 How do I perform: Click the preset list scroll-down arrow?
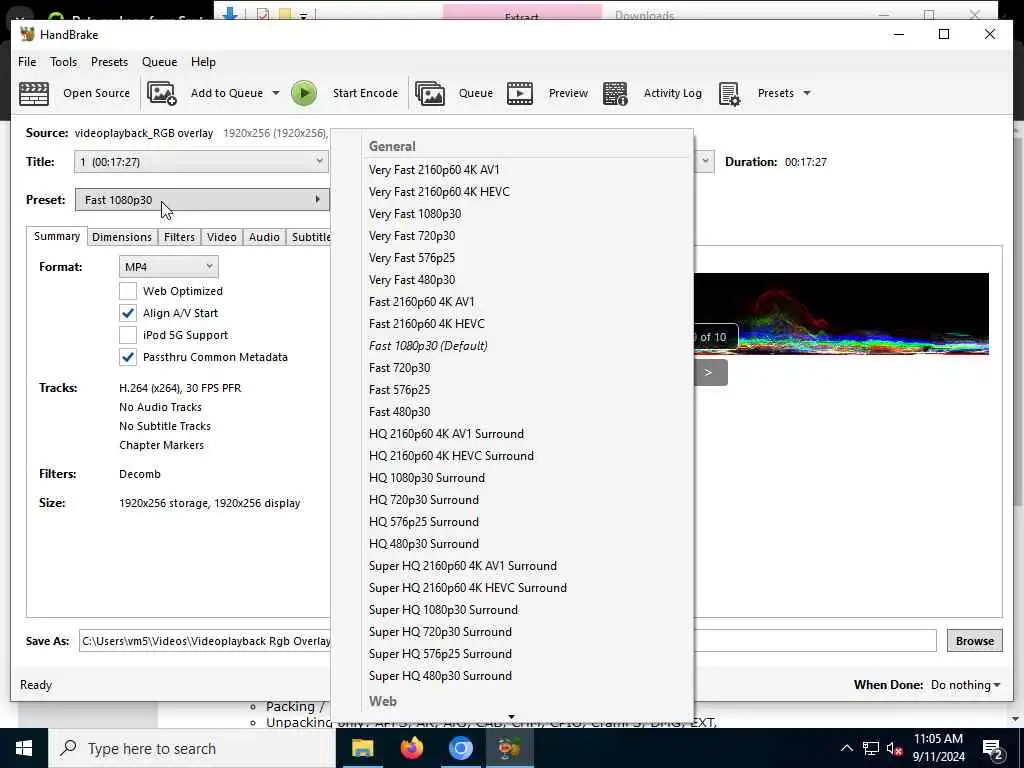tap(511, 717)
